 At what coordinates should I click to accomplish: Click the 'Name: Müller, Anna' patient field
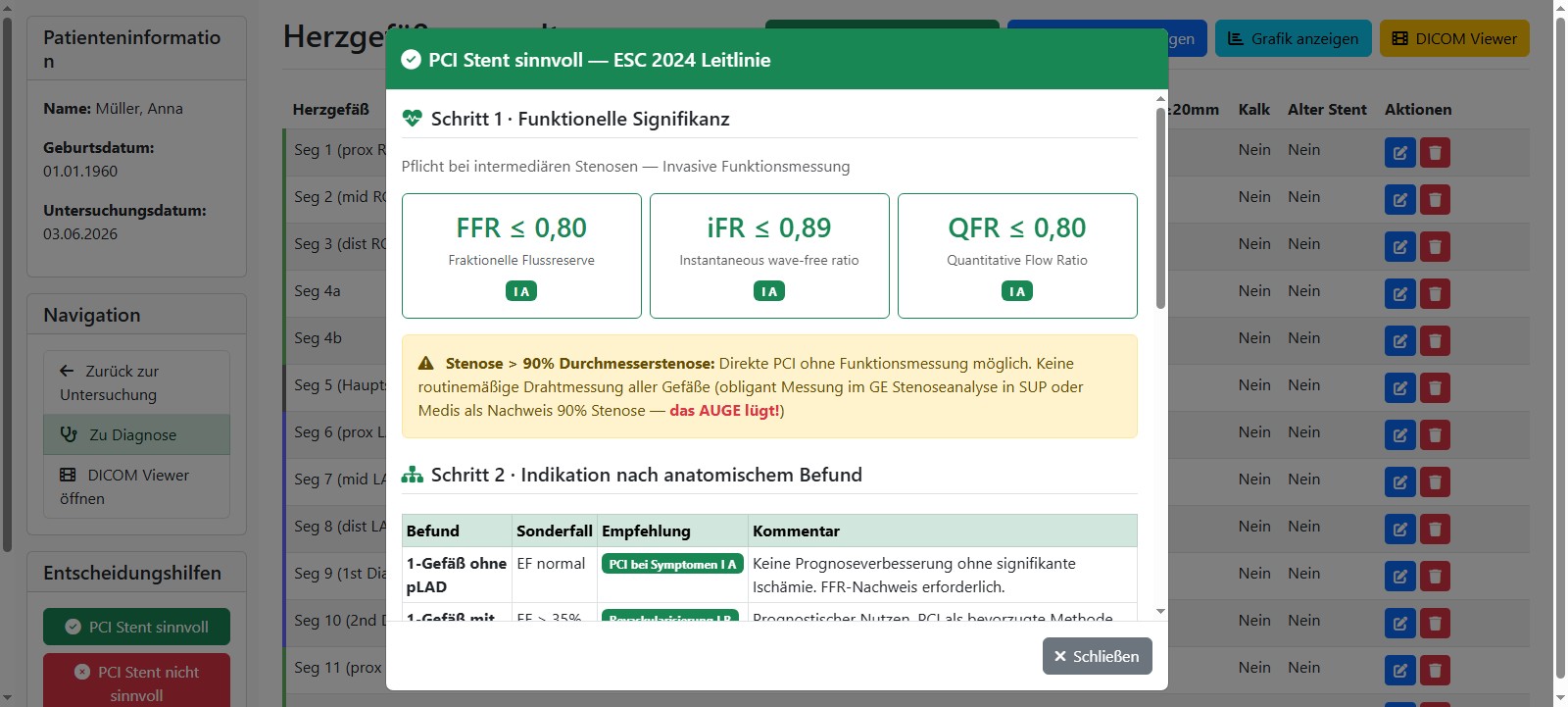click(x=113, y=109)
